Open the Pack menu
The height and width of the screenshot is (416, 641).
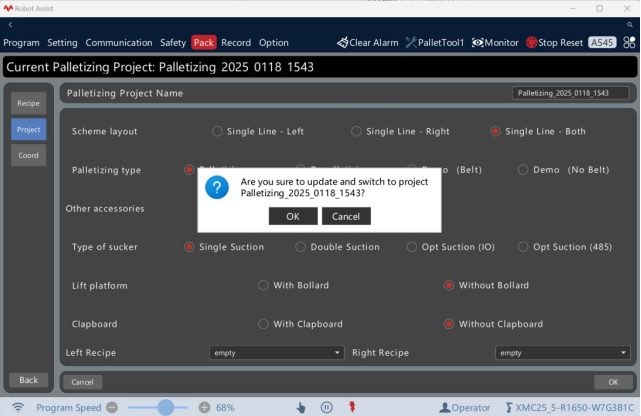click(204, 42)
